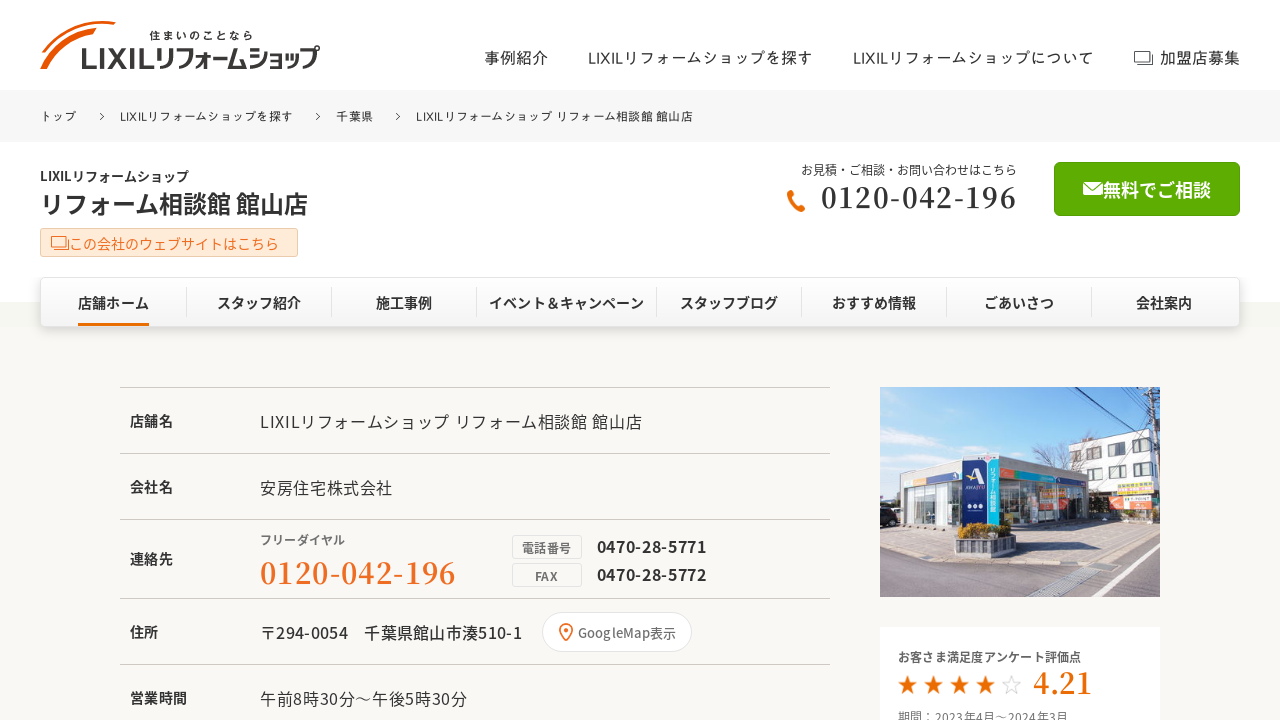The width and height of the screenshot is (1280, 720).
Task: Switch to the 施工事例 tab
Action: pyautogui.click(x=404, y=303)
